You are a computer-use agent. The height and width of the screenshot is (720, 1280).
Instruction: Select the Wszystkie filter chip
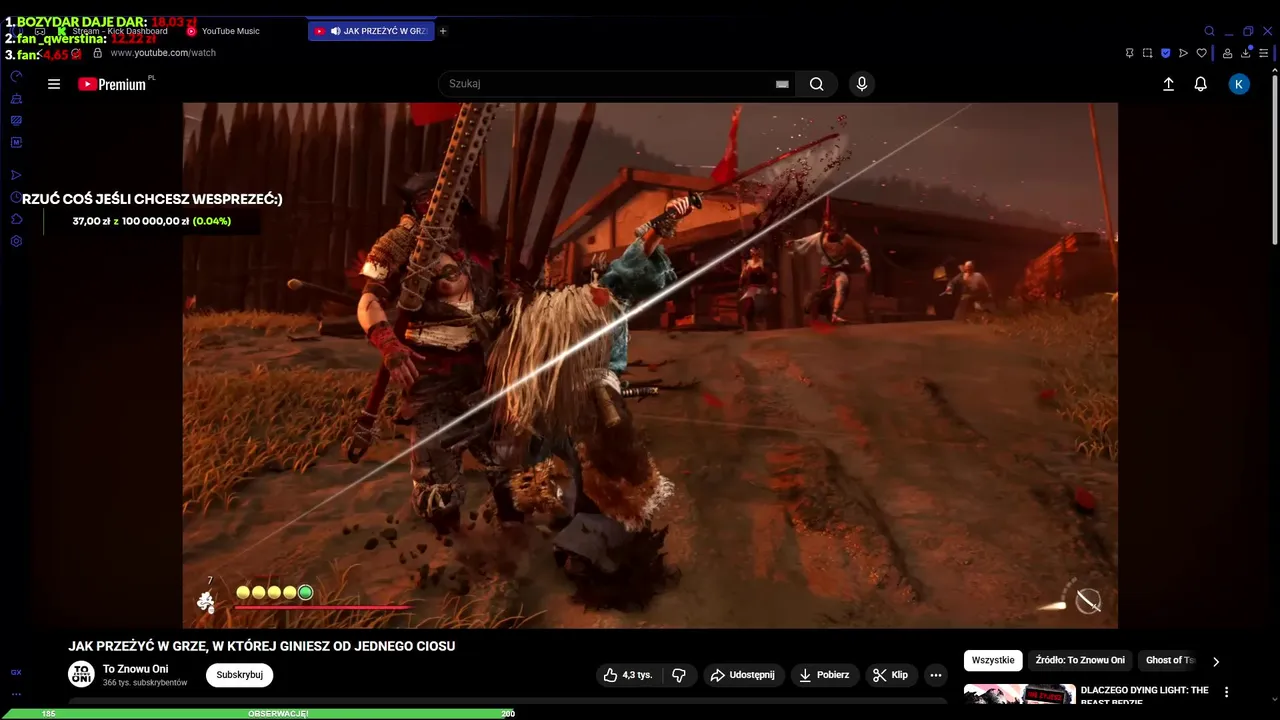[993, 660]
